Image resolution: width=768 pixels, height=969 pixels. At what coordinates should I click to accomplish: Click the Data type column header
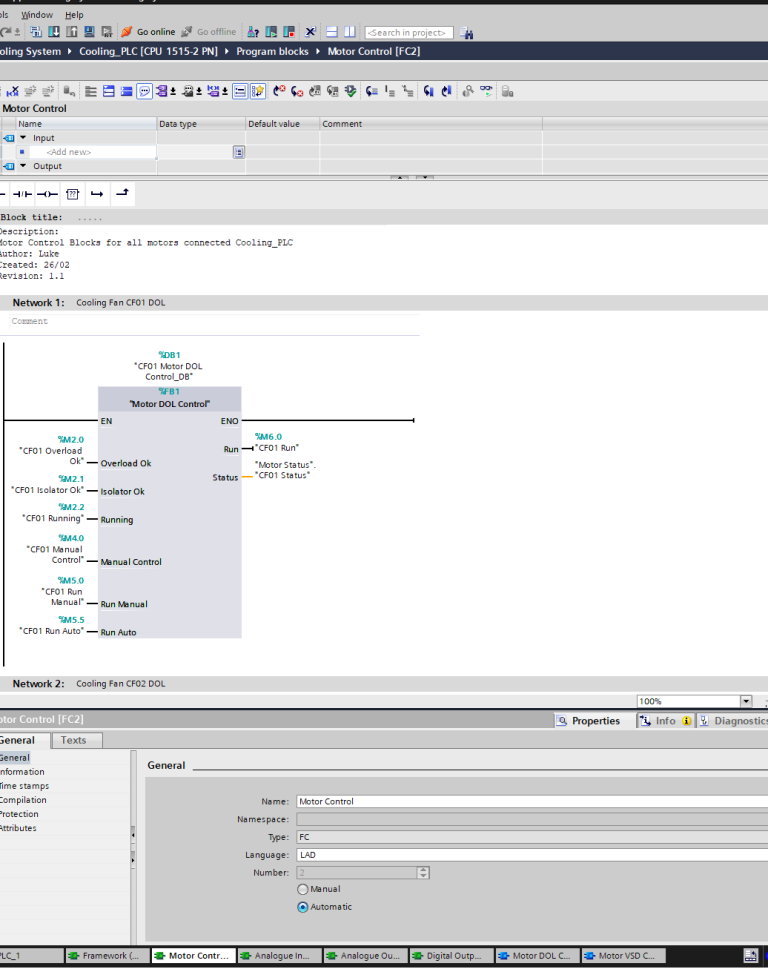click(x=201, y=124)
